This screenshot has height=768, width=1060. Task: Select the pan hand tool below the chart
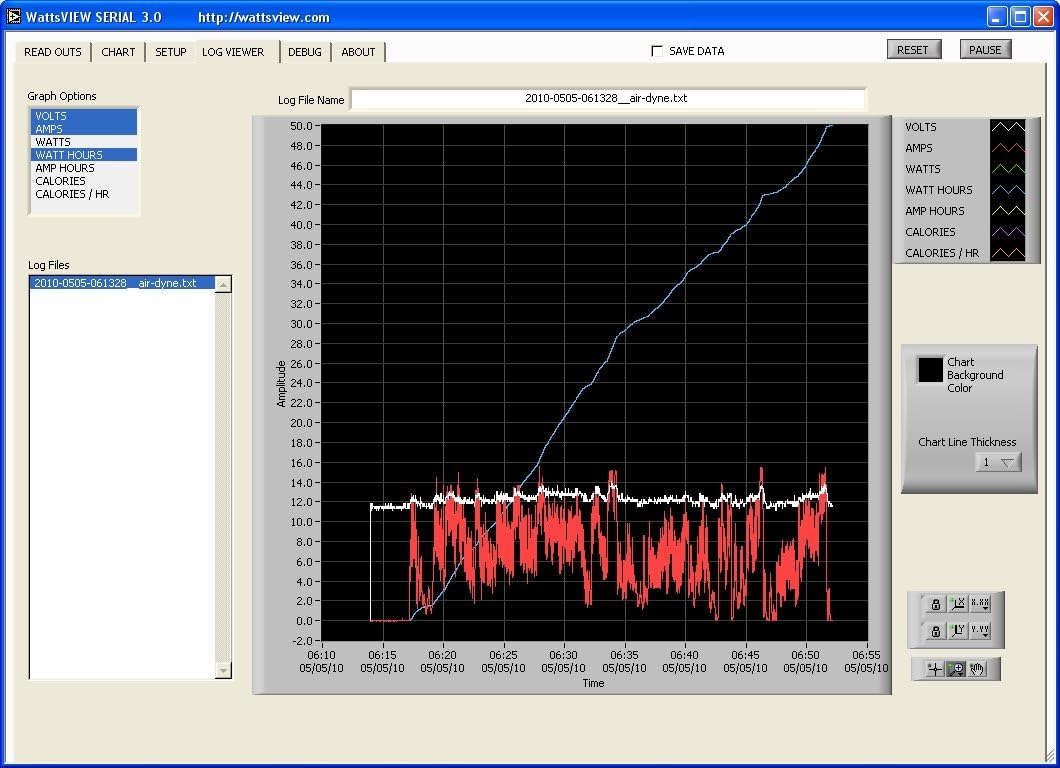tap(978, 668)
